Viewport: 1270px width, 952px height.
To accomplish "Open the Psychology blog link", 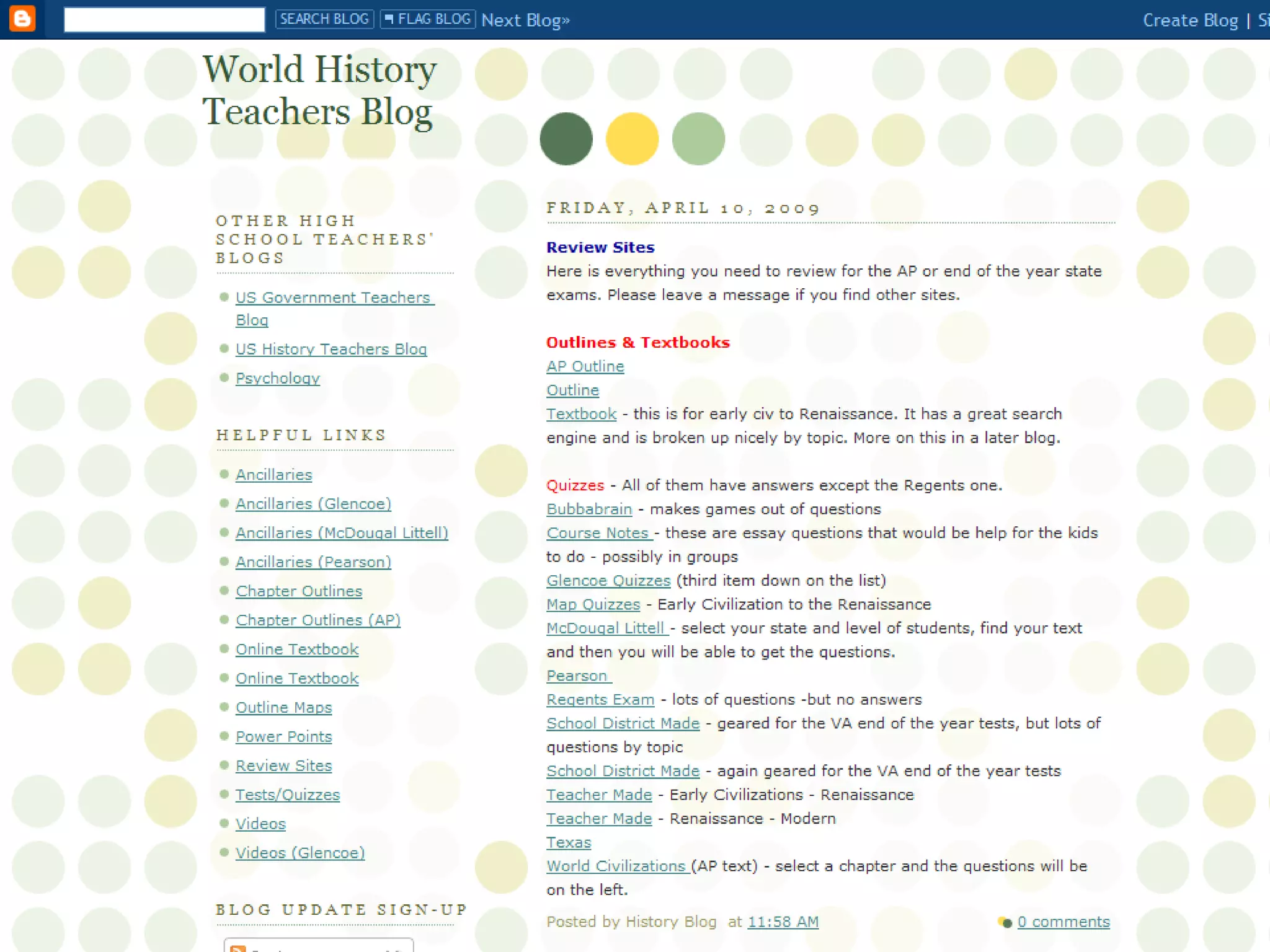I will click(x=277, y=378).
